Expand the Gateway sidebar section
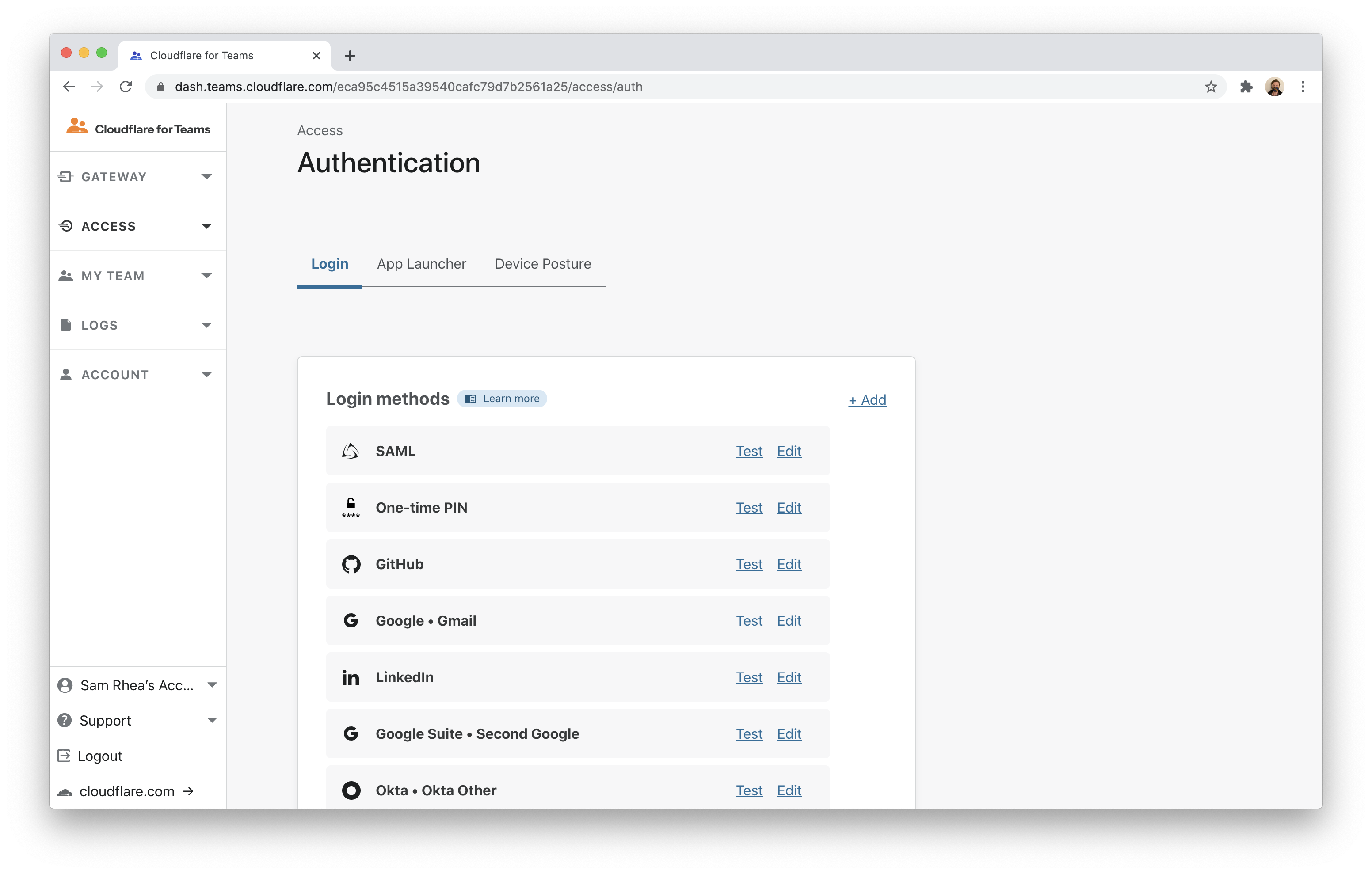The height and width of the screenshot is (874, 1372). (137, 177)
